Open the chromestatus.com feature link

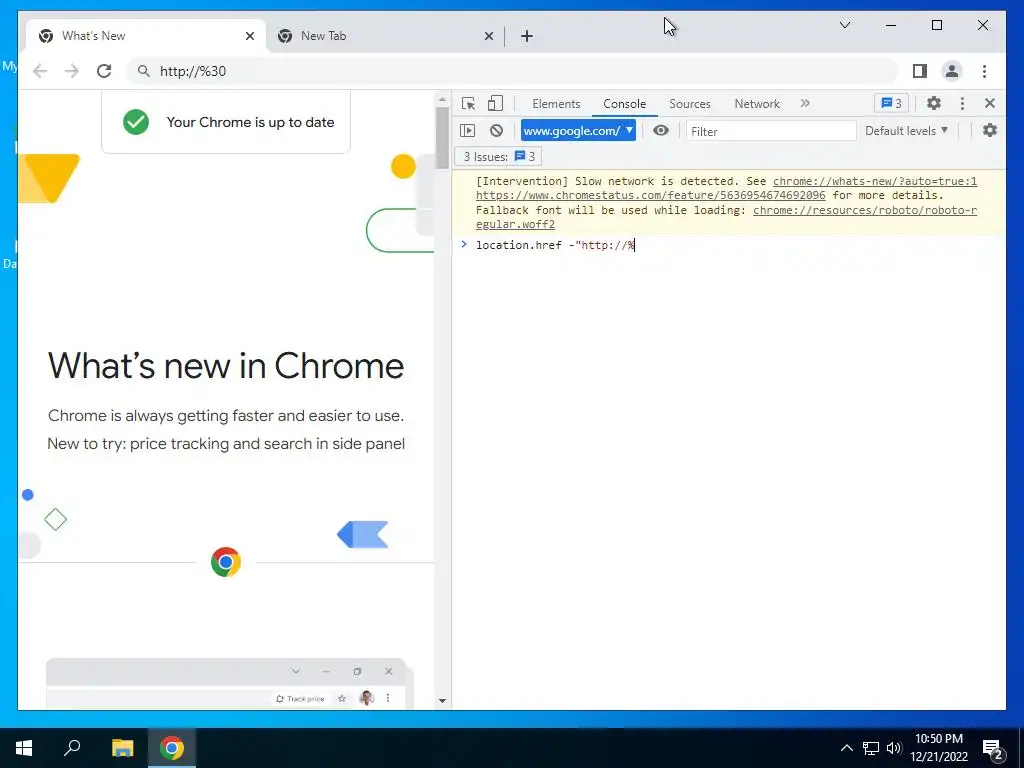tap(650, 195)
